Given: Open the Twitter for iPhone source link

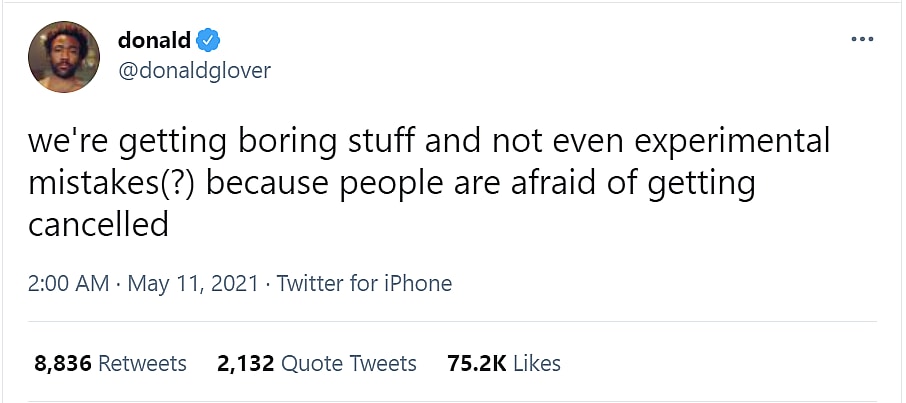Looking at the screenshot, I should click(364, 284).
